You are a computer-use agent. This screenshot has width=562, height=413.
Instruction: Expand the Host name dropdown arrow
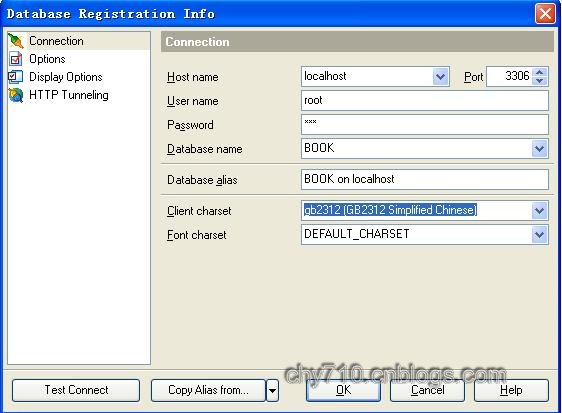coord(440,76)
